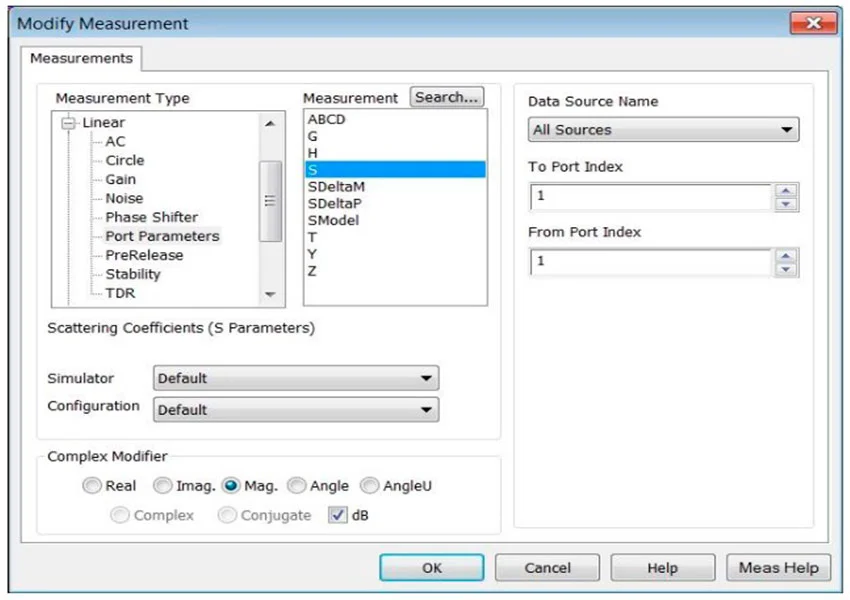Uncheck the dB checkbox
850x600 pixels.
337,516
